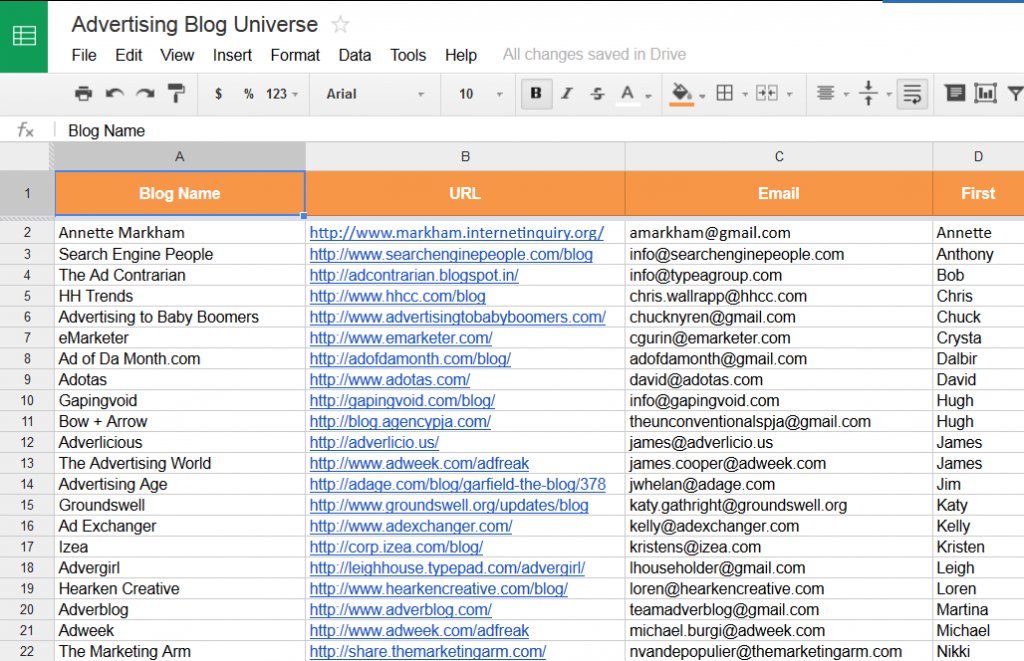The height and width of the screenshot is (661, 1024).
Task: Open the font size 10 dropdown
Action: pos(480,94)
